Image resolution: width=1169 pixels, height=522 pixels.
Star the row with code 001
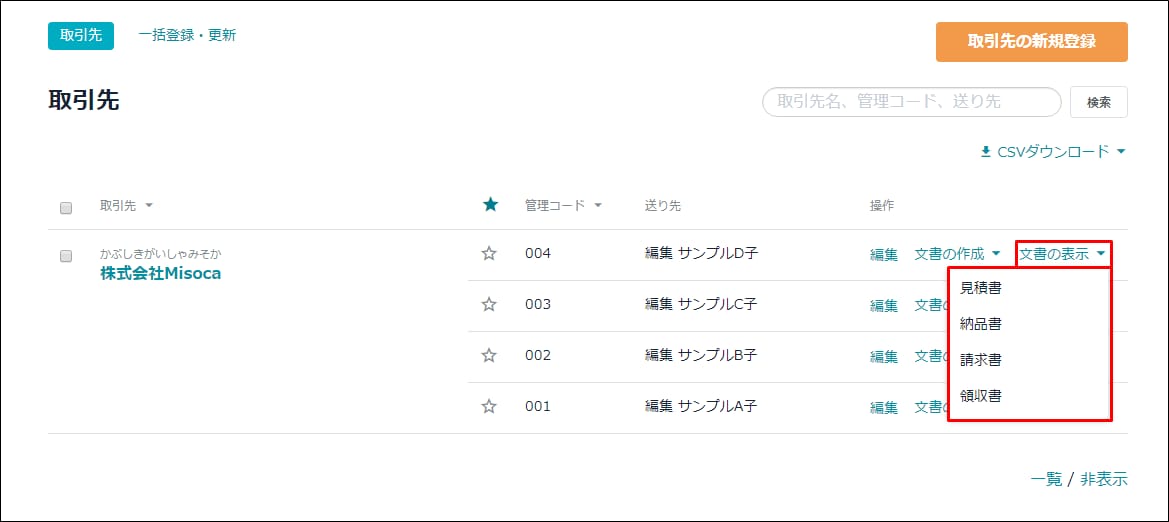click(489, 406)
